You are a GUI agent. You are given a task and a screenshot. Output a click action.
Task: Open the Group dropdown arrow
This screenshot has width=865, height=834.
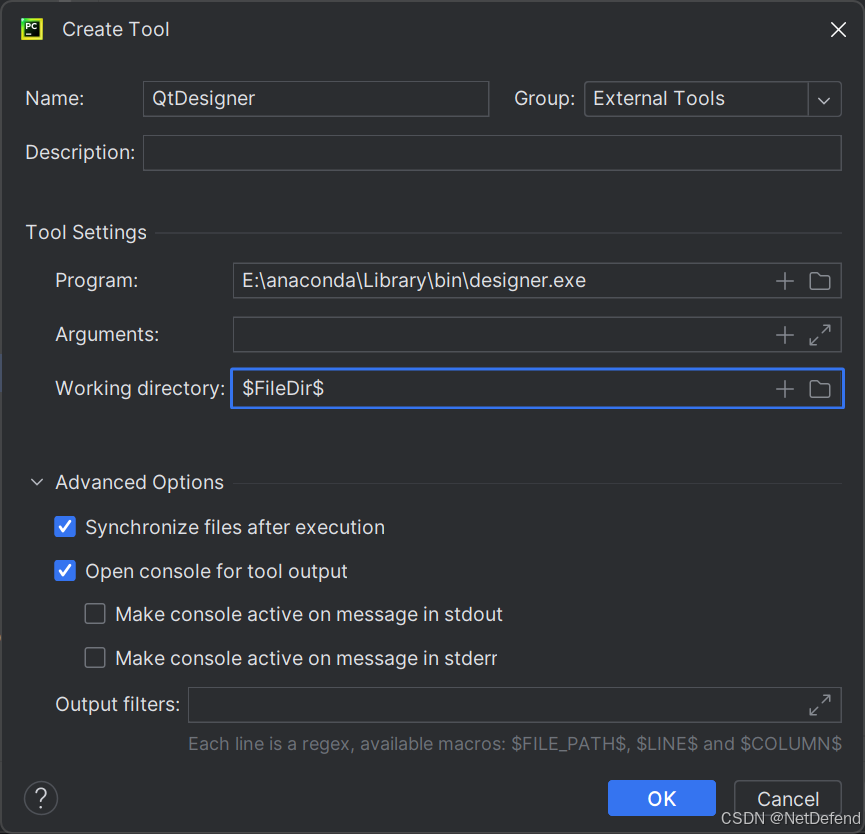pyautogui.click(x=824, y=99)
